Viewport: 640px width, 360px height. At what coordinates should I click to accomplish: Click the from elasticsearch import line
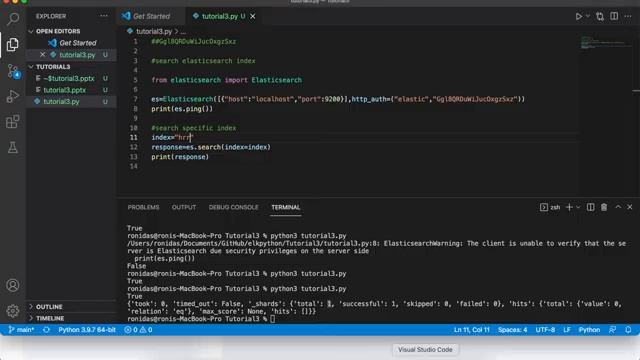pyautogui.click(x=227, y=80)
